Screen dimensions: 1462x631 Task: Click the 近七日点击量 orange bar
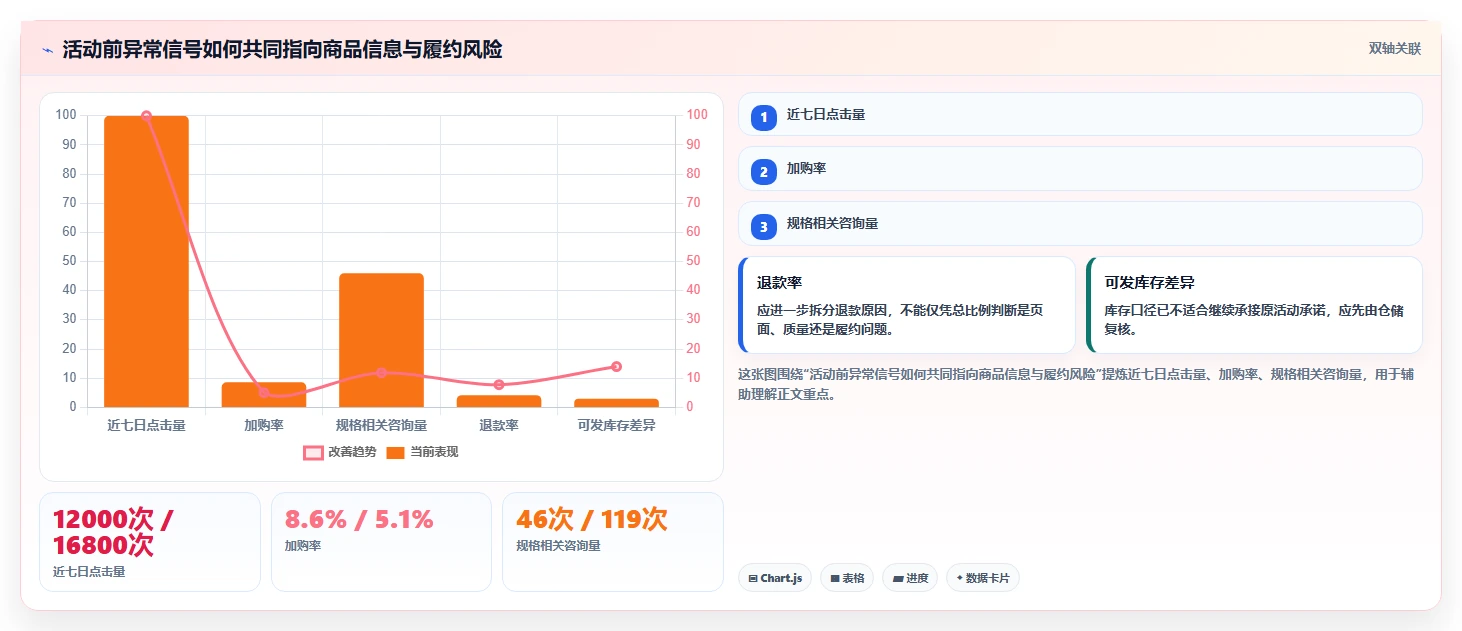[x=146, y=261]
